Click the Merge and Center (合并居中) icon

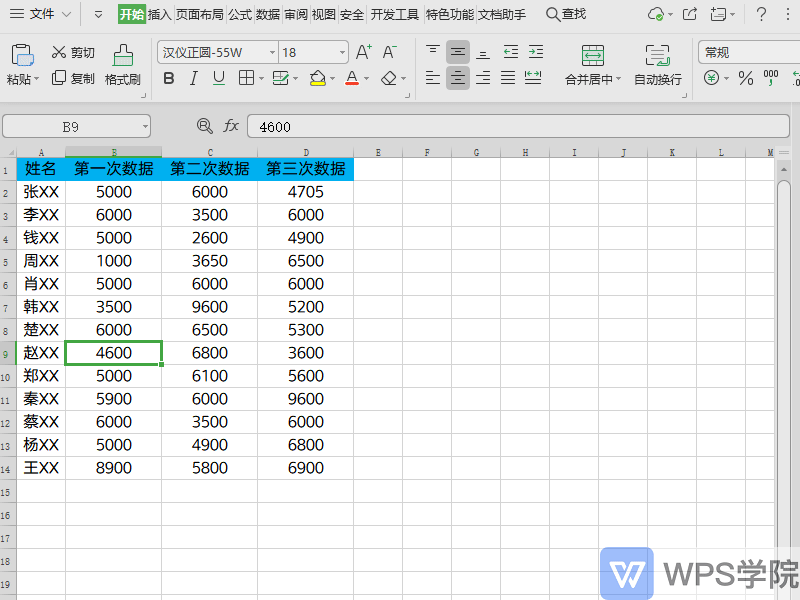pos(592,56)
